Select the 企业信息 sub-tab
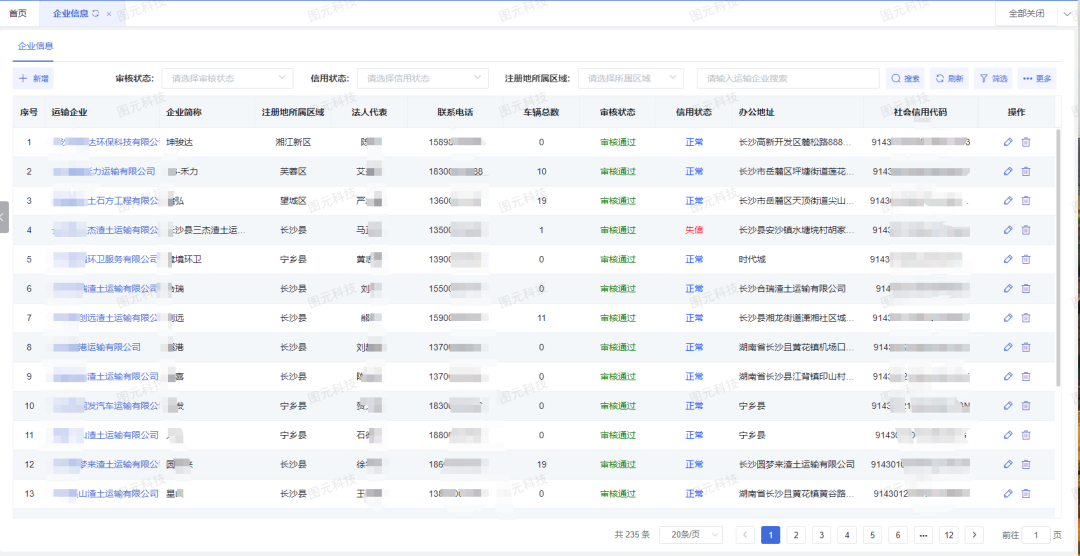Image resolution: width=1080 pixels, height=556 pixels. (35, 46)
